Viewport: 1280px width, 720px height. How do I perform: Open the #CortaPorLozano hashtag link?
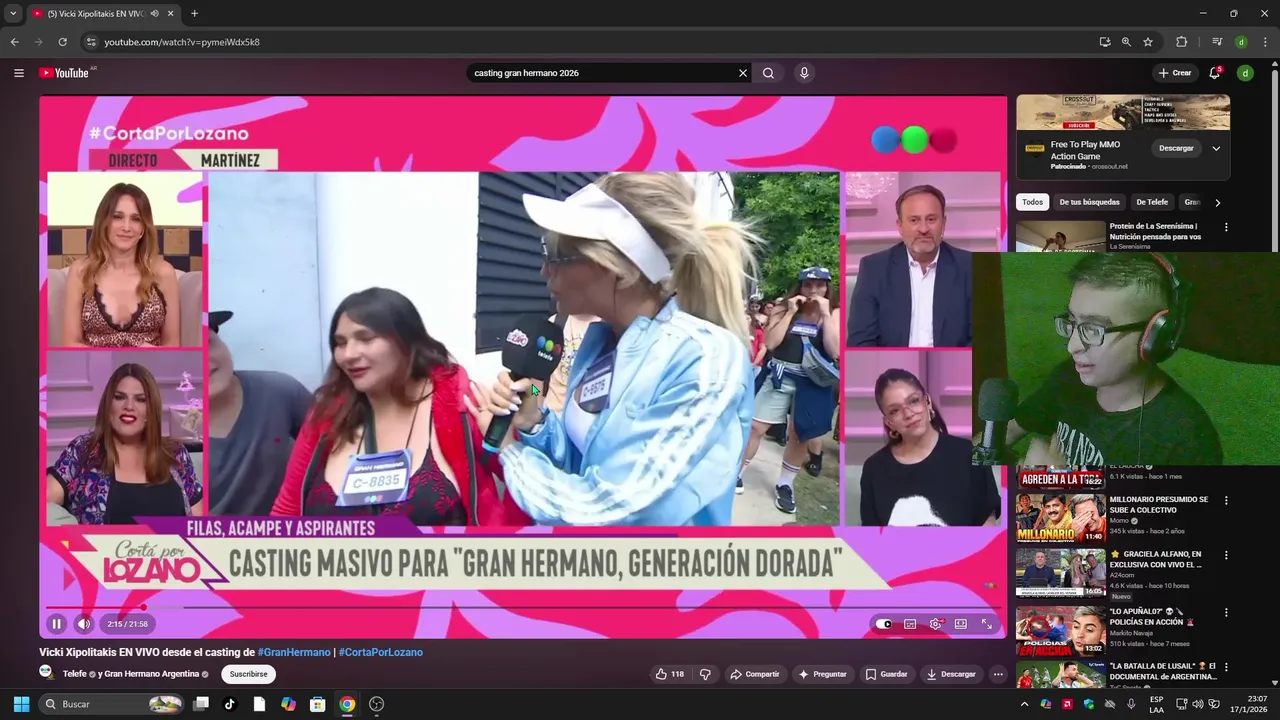(x=381, y=652)
